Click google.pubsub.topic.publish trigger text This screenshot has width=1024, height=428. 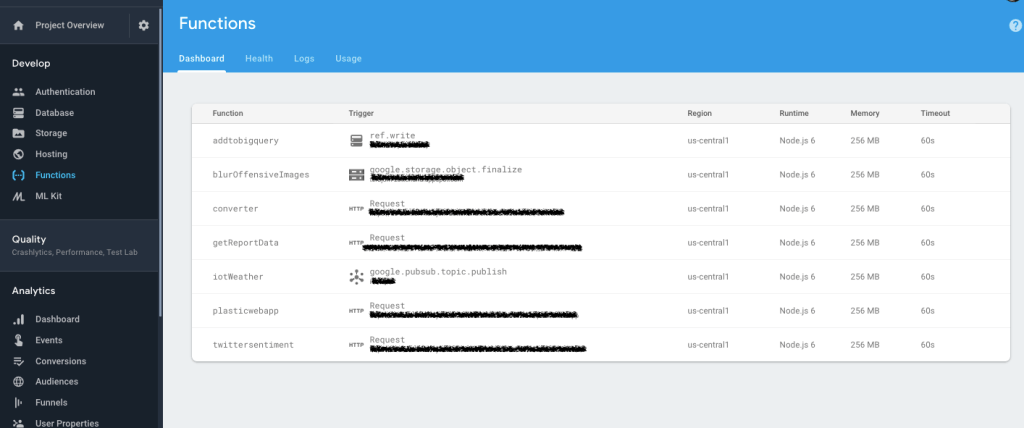point(438,272)
